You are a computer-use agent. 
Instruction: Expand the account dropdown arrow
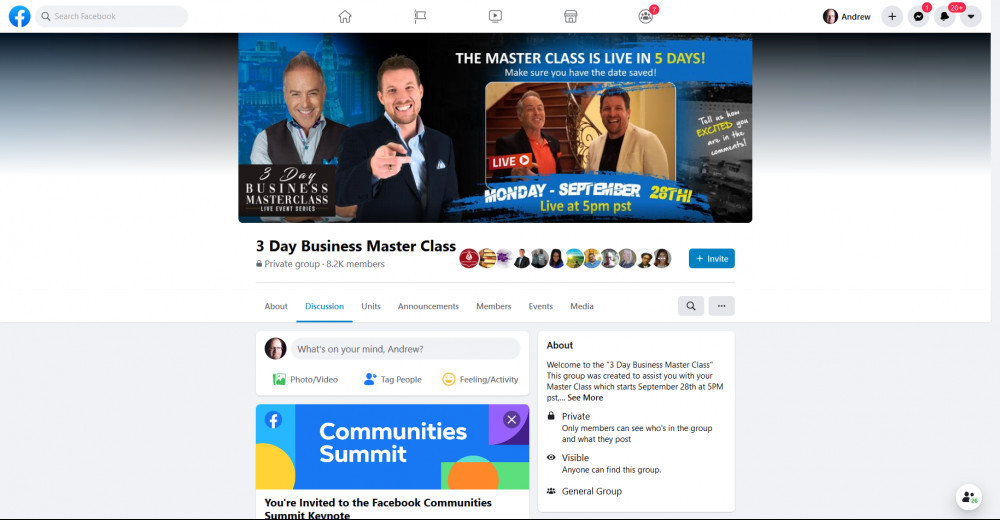click(971, 17)
